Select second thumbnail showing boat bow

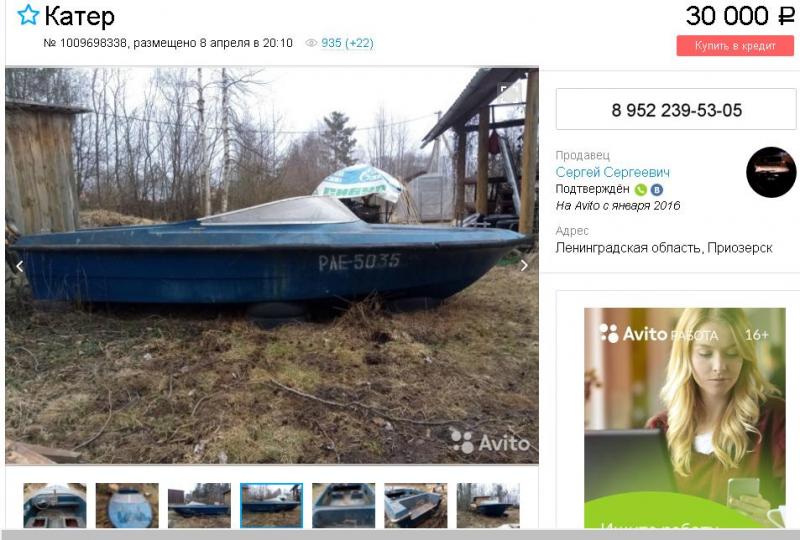click(x=127, y=505)
